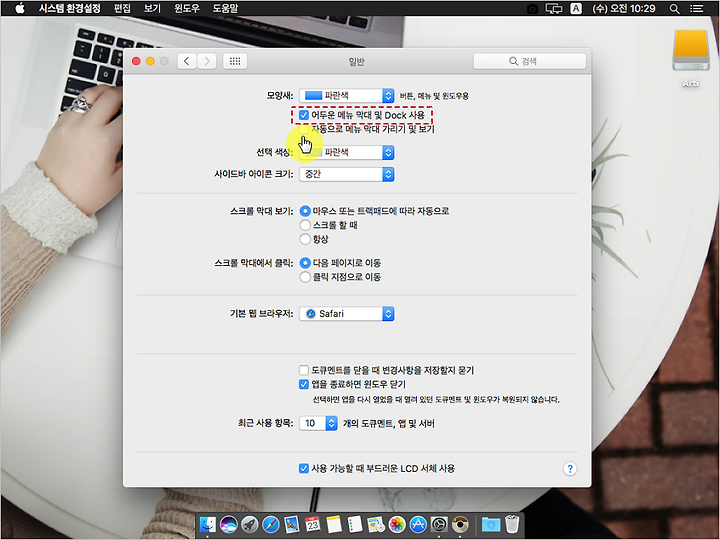Select 항상 scroll bar option
Image resolution: width=720 pixels, height=540 pixels.
[x=305, y=239]
